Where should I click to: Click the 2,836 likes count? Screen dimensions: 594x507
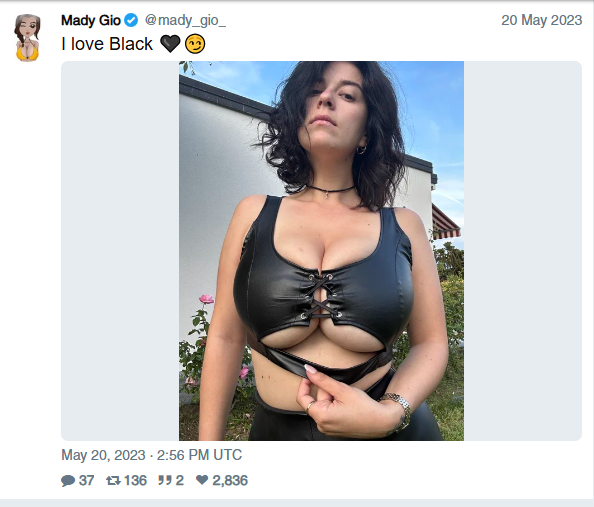(230, 480)
